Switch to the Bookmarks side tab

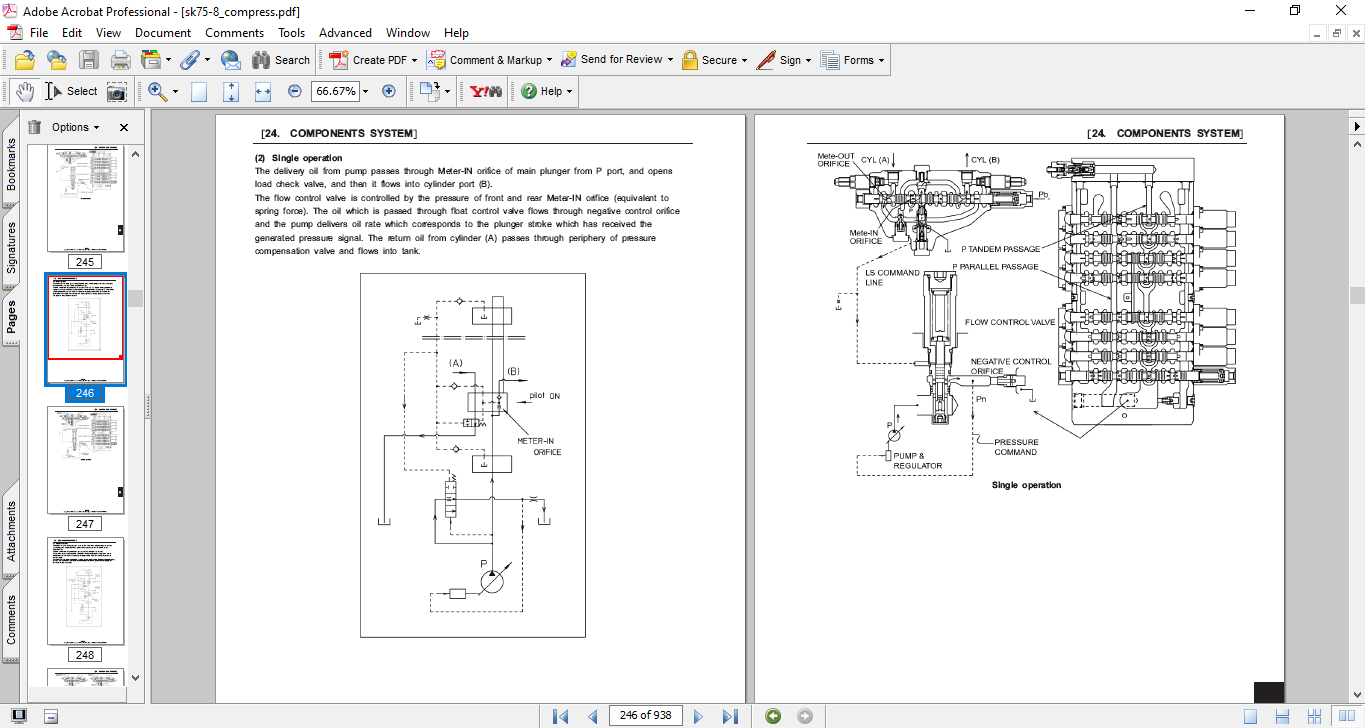tap(12, 164)
